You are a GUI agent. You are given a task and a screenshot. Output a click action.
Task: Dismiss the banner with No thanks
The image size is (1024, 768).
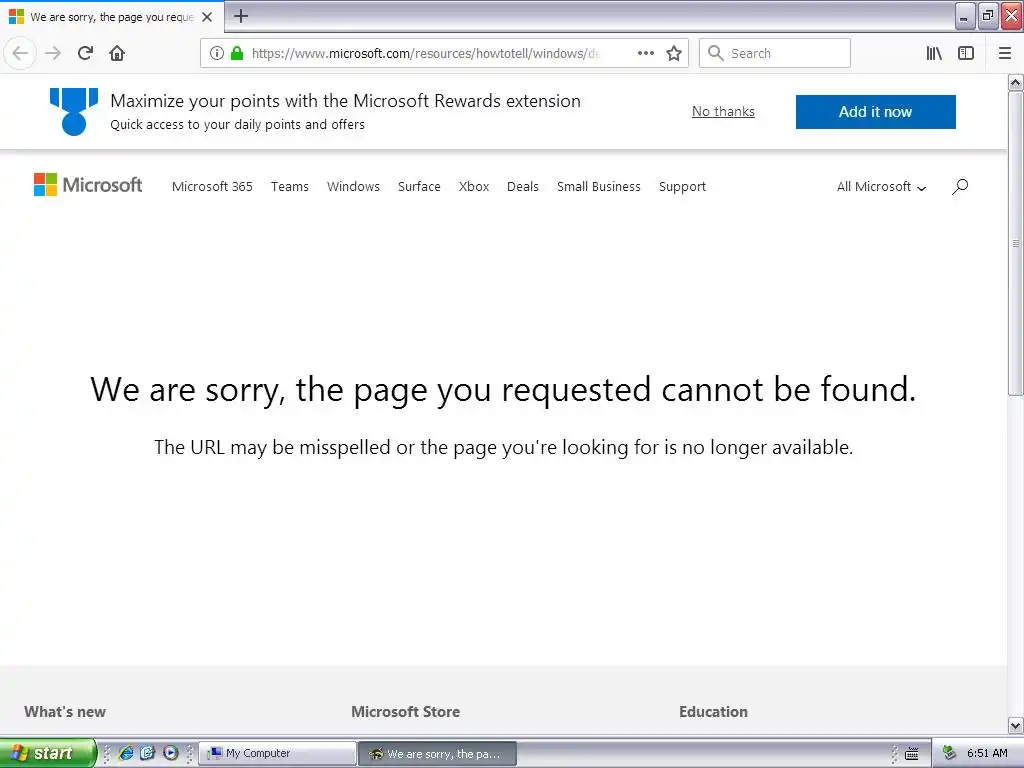tap(723, 112)
